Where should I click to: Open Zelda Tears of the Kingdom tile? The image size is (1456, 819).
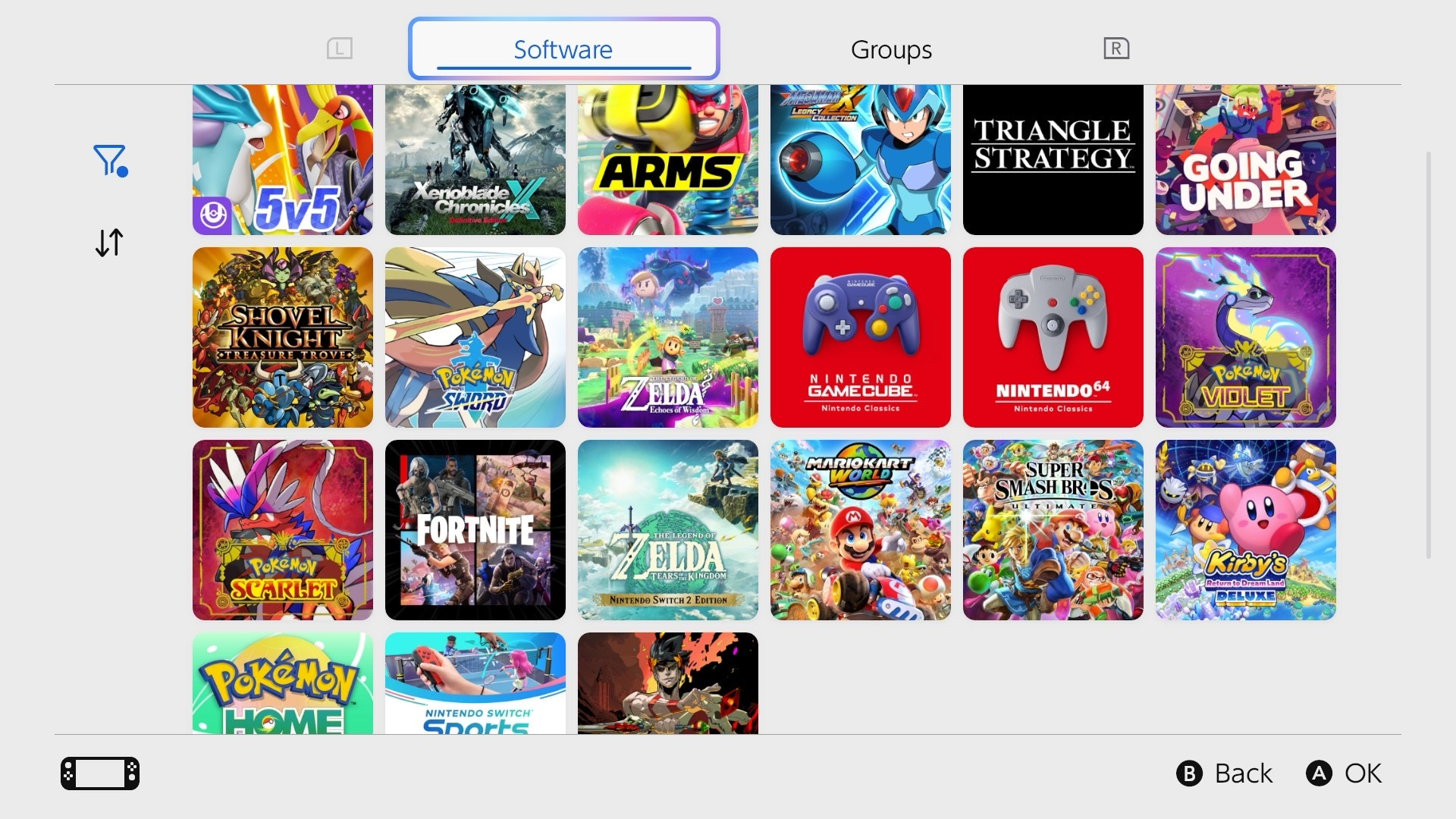click(668, 530)
